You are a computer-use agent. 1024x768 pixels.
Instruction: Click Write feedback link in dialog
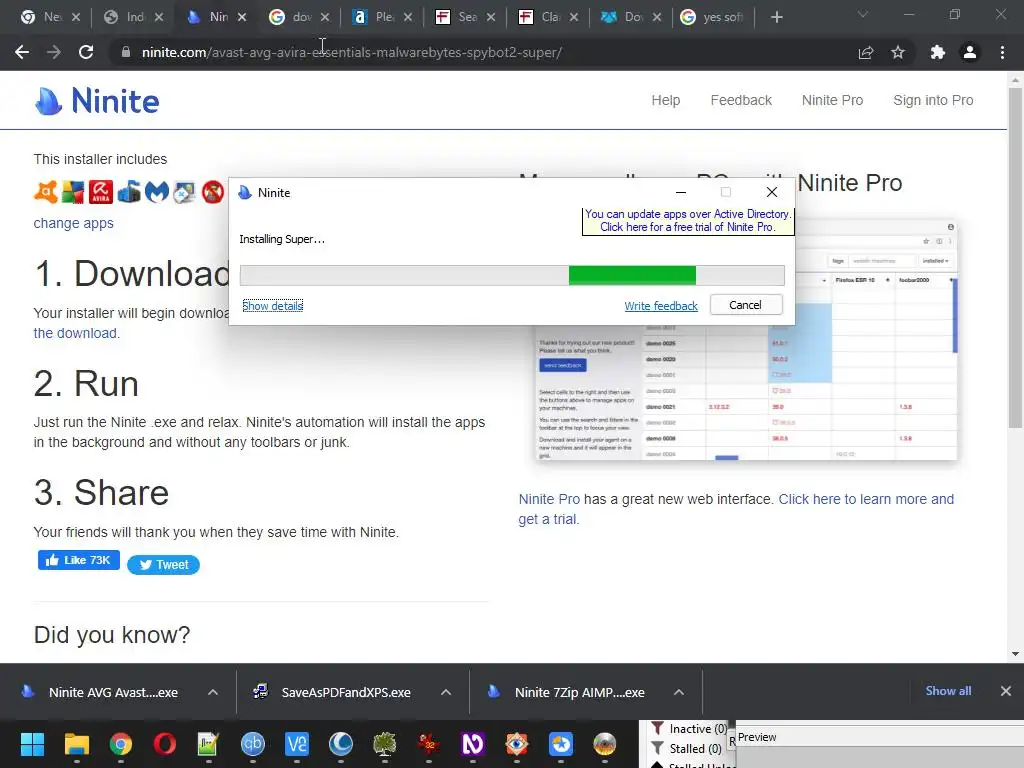[661, 306]
